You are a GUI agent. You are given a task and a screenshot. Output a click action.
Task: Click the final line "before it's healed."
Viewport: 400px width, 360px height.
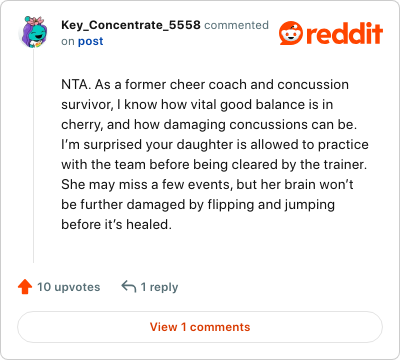click(x=116, y=225)
